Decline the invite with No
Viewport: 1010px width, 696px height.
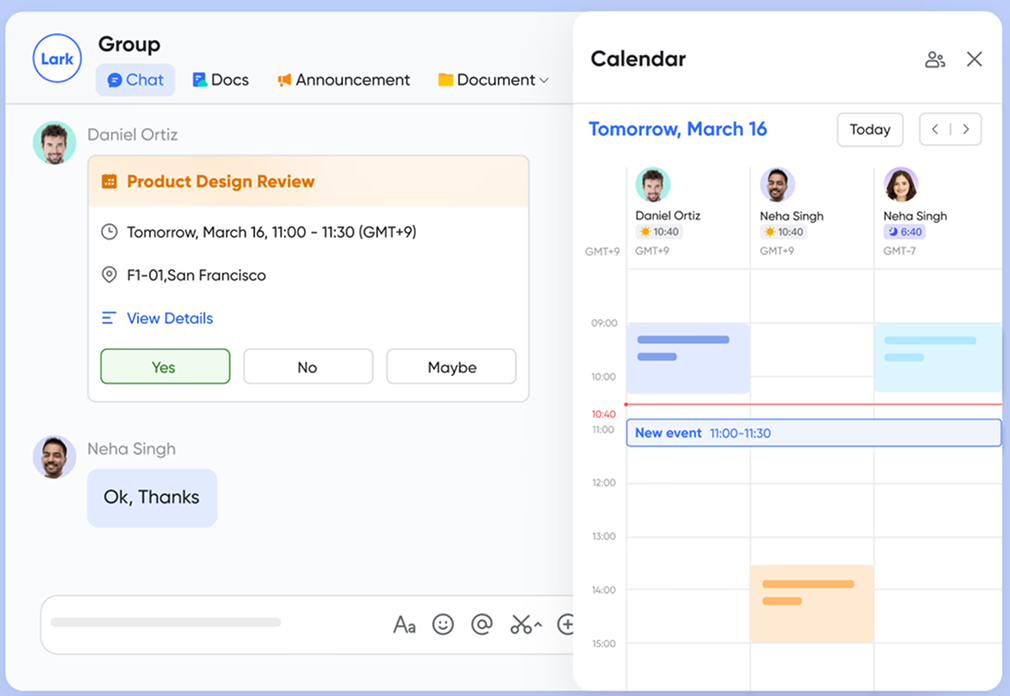(308, 367)
